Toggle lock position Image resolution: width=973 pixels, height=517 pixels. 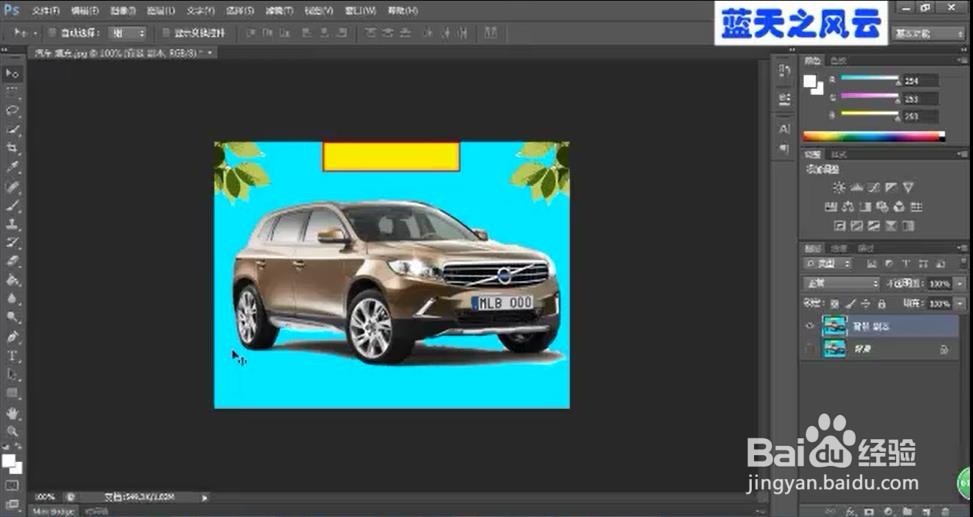pyautogui.click(x=866, y=303)
